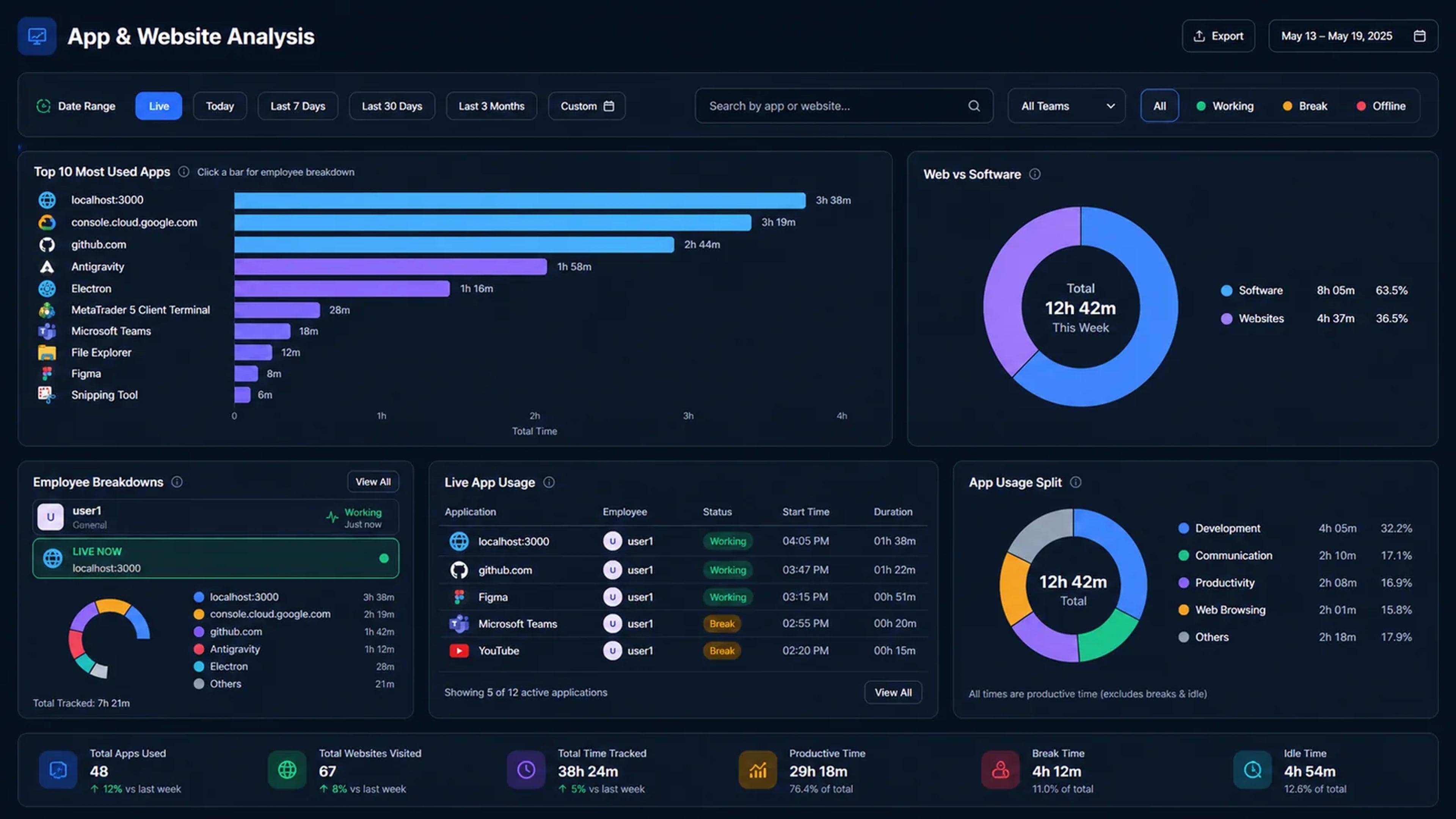Click 04:05 PM start time cell

(x=805, y=541)
